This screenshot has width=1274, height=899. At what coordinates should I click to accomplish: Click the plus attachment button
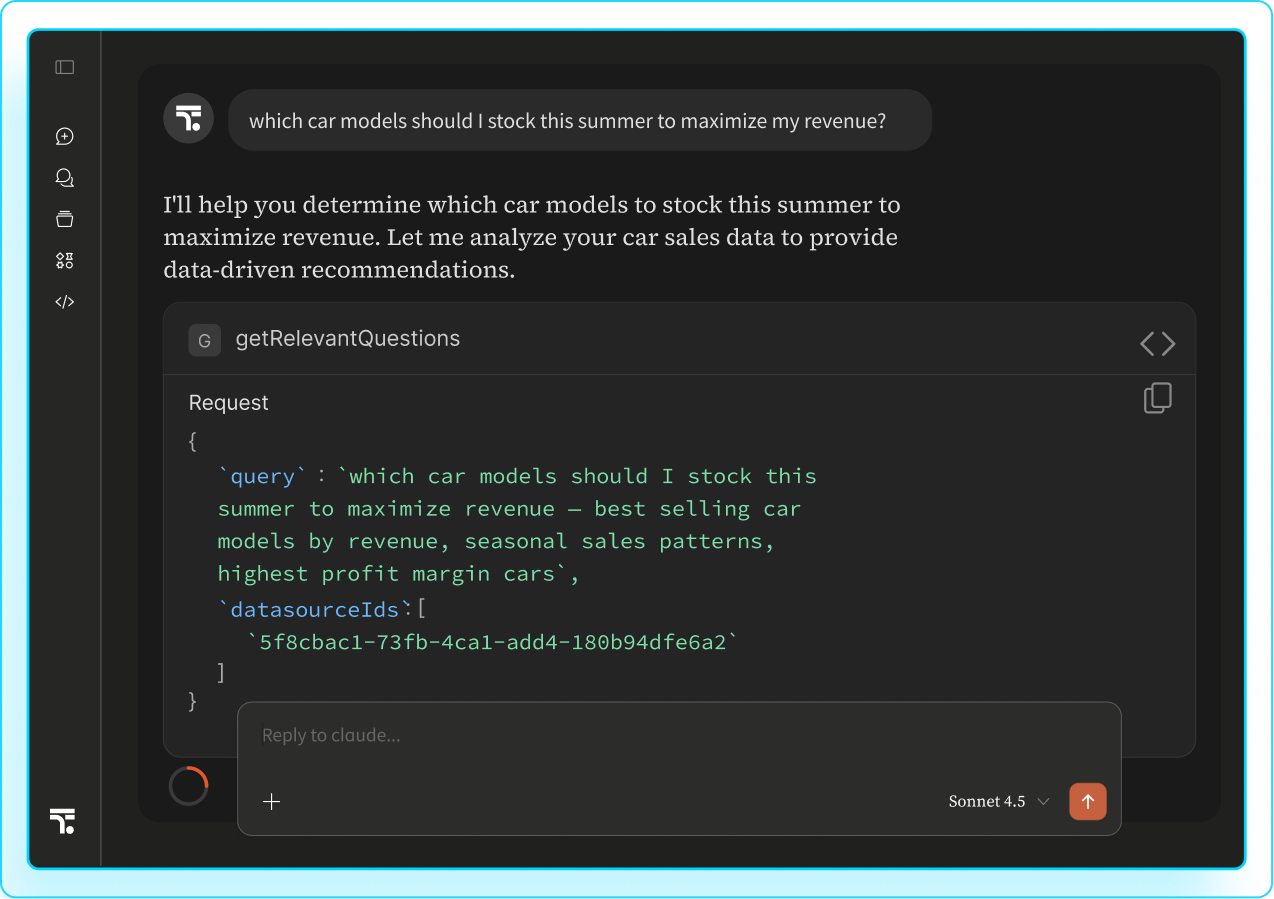pyautogui.click(x=271, y=801)
